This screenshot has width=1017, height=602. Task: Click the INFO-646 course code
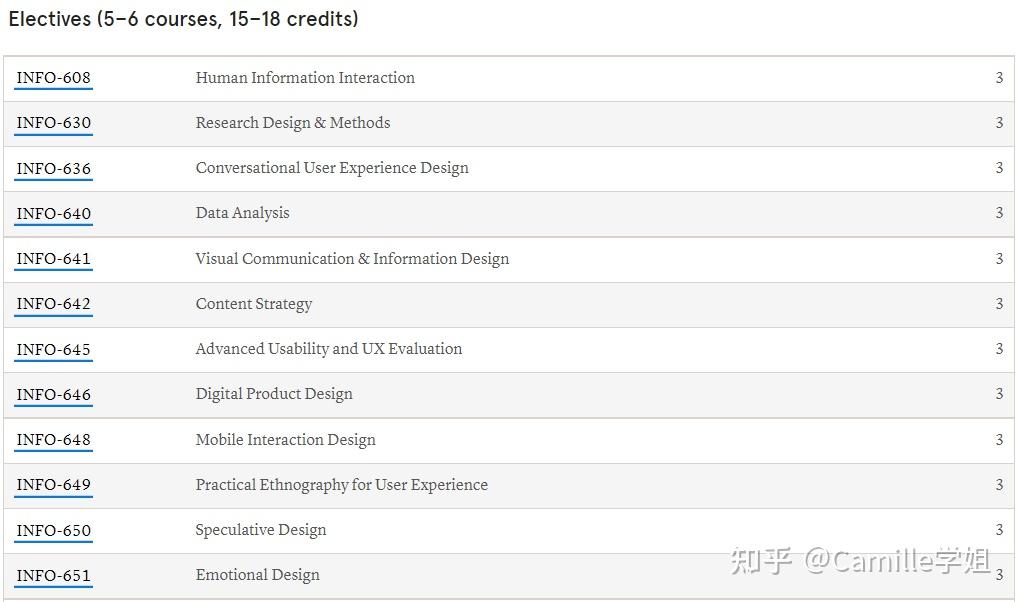tap(53, 394)
